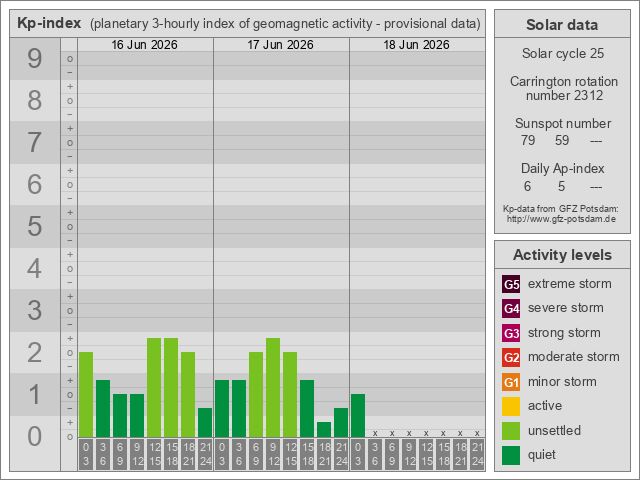Click the 17 Jun 18-21 hour bar
The image size is (640, 480).
click(324, 429)
